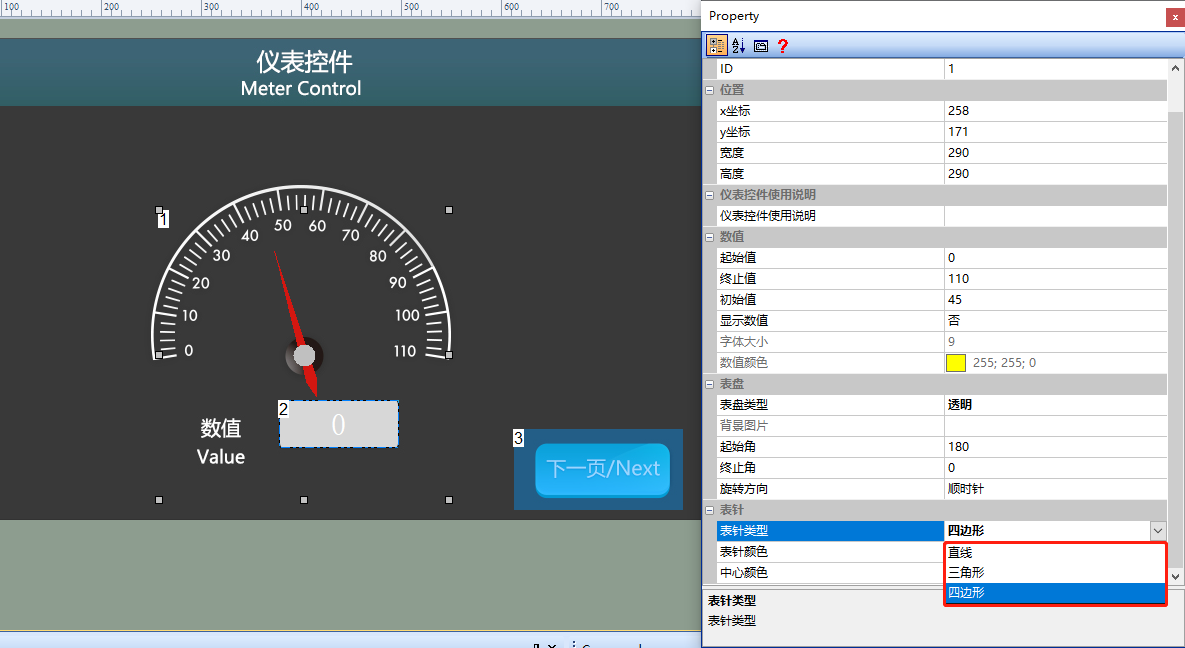Viewport: 1185px width, 648px height.
Task: Select the yellow 数值颜色 swatch
Action: tap(955, 363)
